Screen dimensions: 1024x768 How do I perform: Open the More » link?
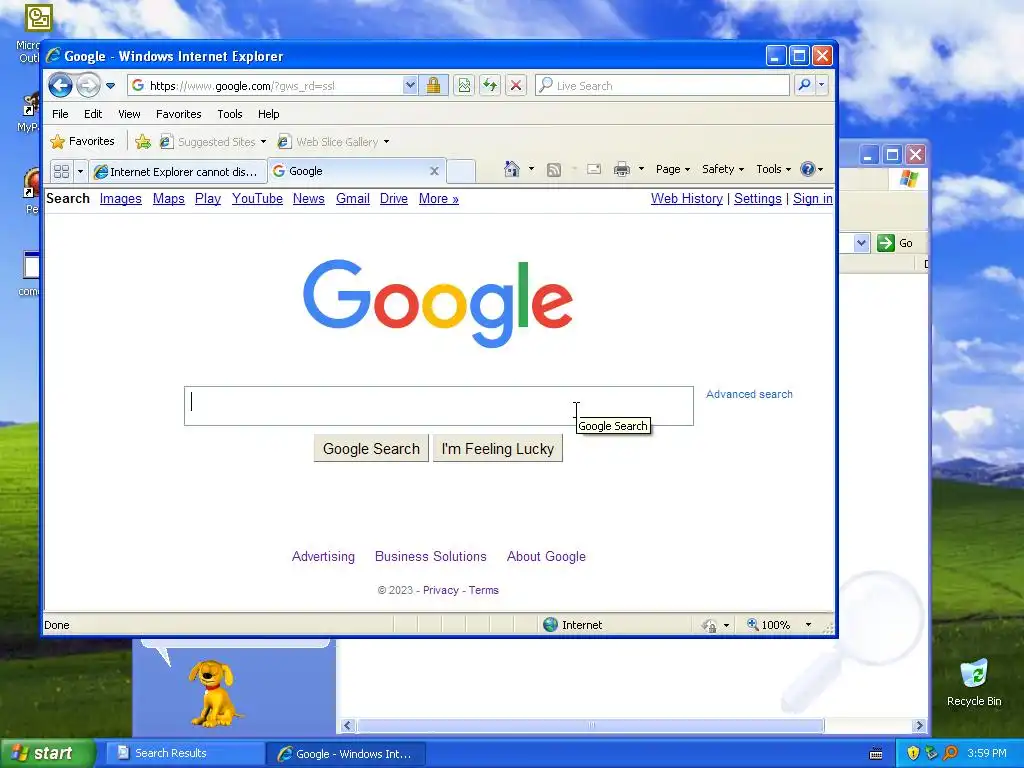point(438,199)
